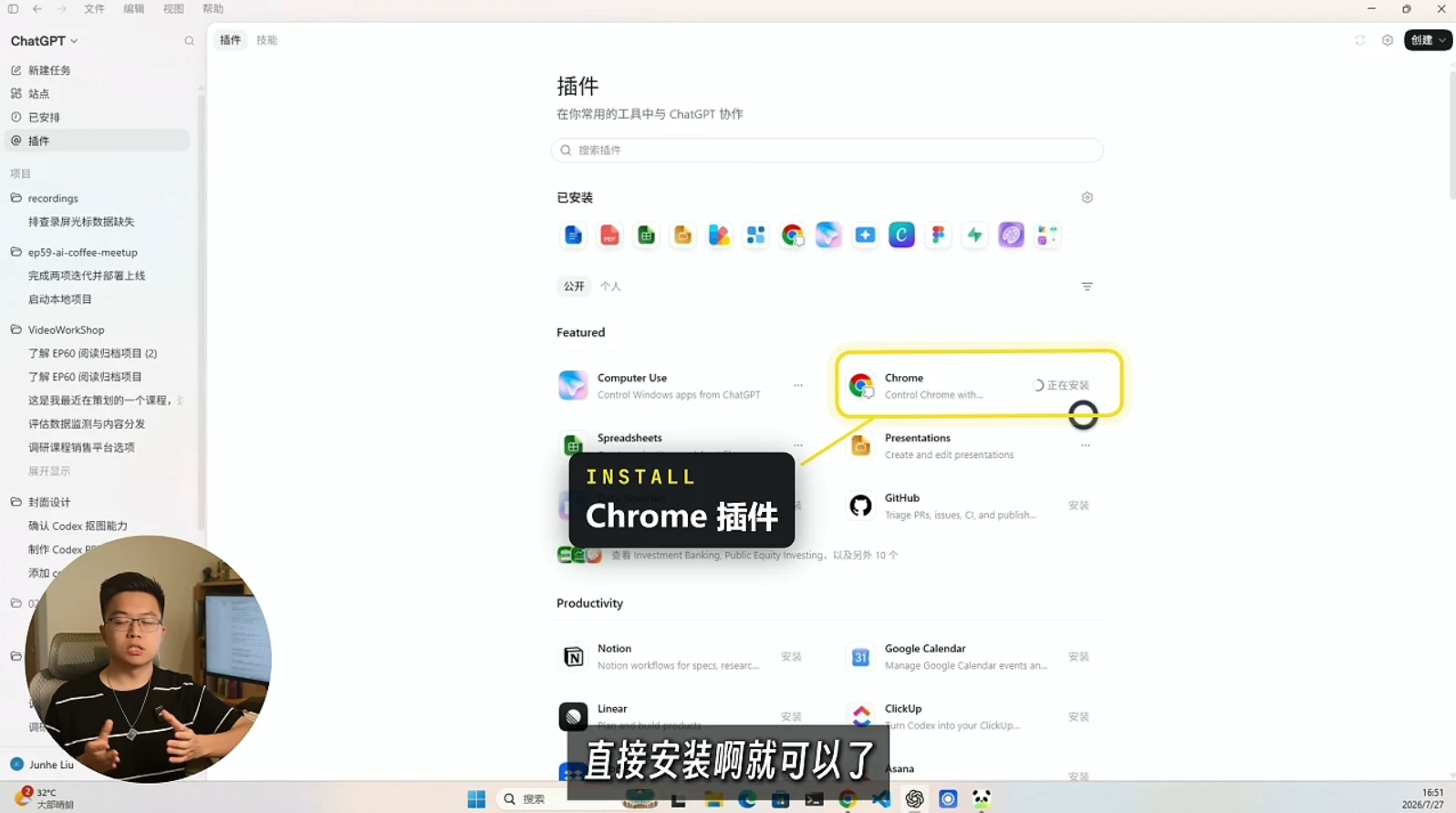Screen dimensions: 1456x813
Task: Open task 启动本地项目
Action: 60,299
